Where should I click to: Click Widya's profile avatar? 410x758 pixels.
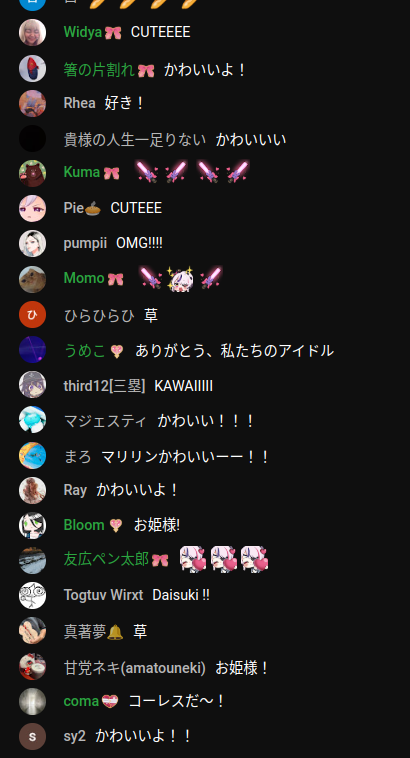(x=32, y=32)
